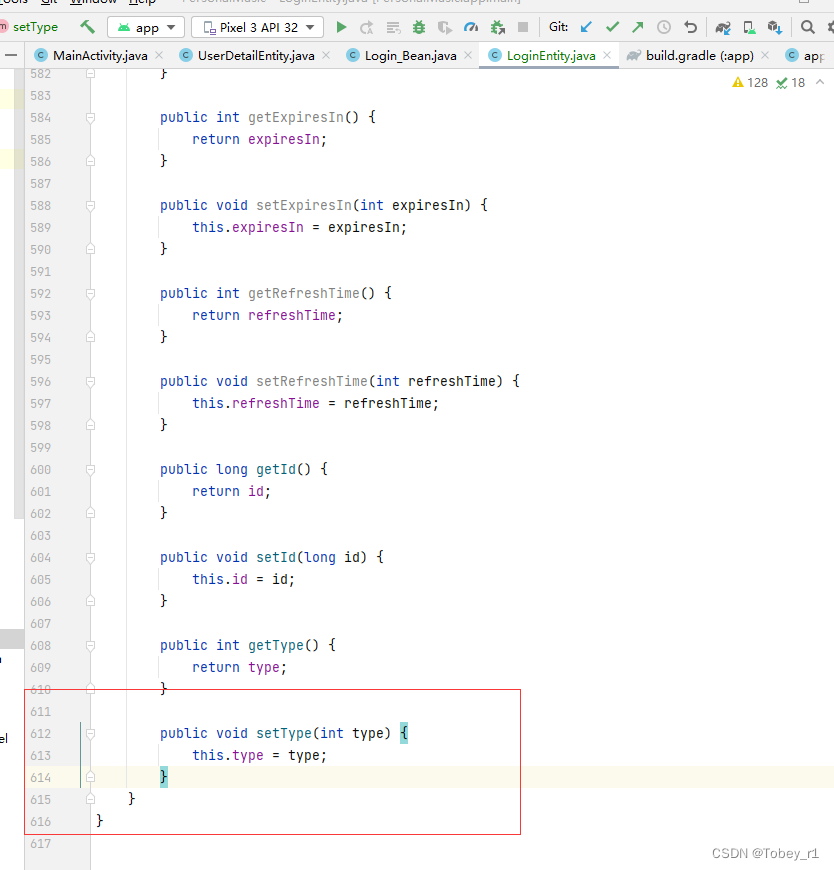Click the getId method name

[x=276, y=469]
